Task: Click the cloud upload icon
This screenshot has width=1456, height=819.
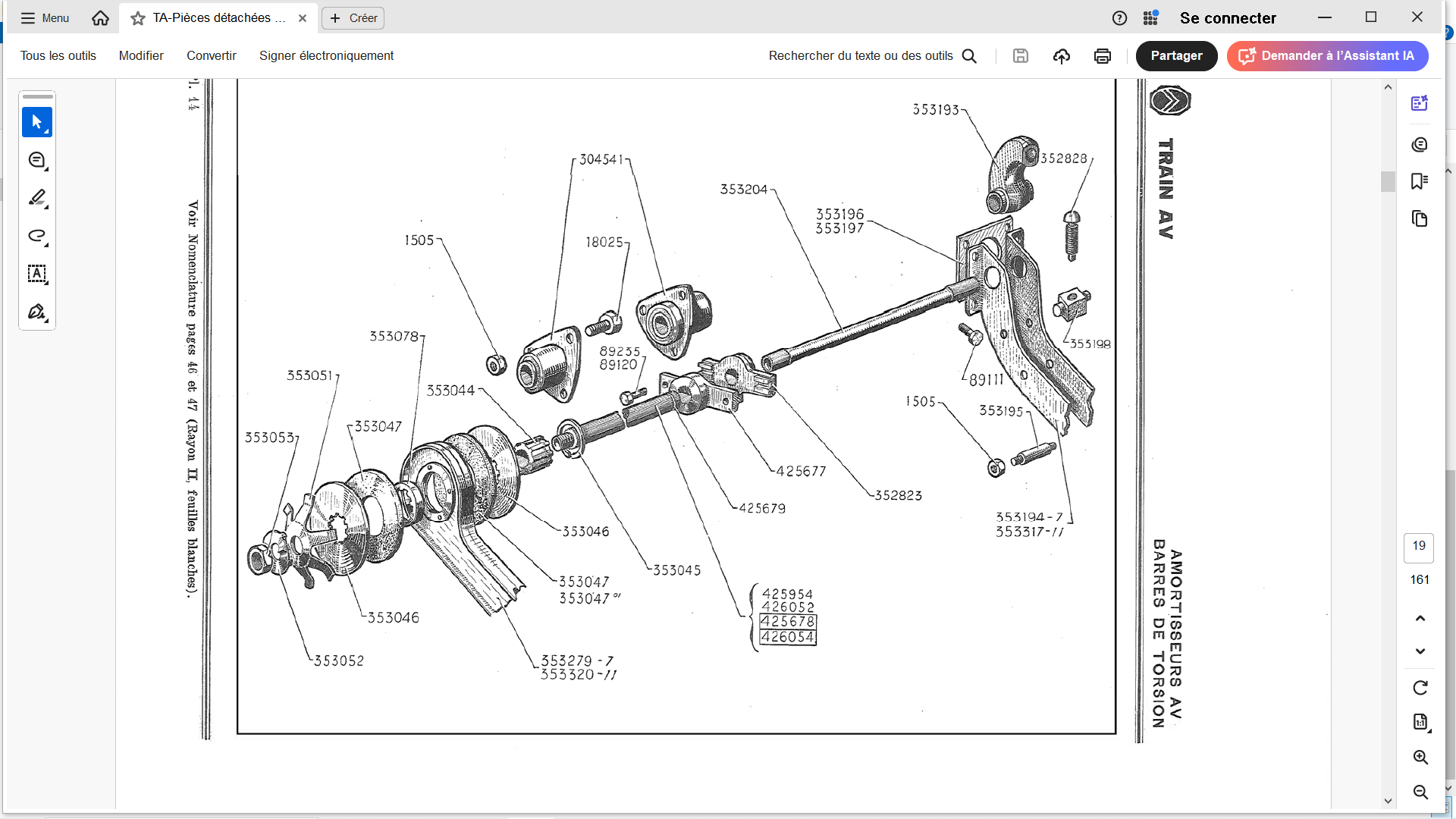Action: pos(1061,56)
